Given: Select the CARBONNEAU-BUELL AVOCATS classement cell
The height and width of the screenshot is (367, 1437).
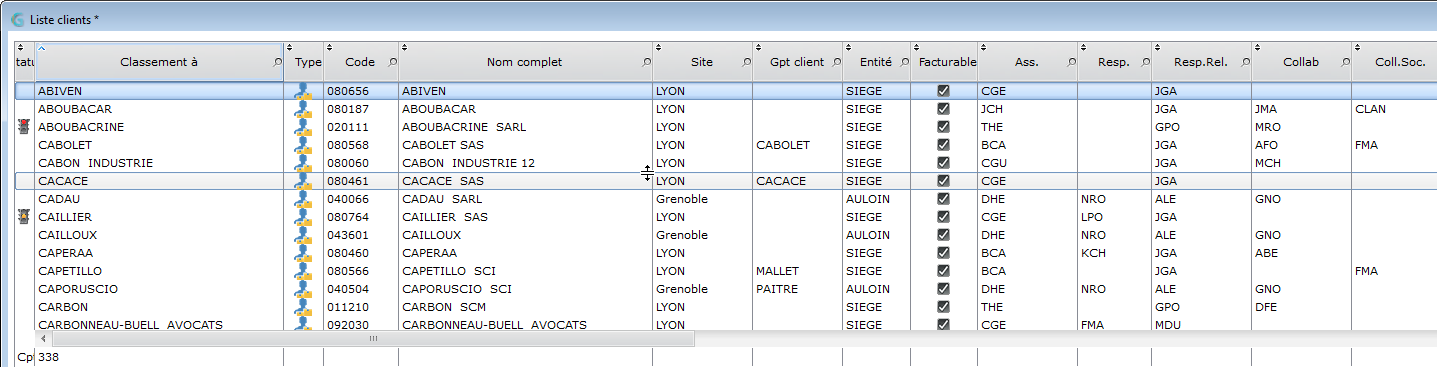Looking at the screenshot, I should point(159,325).
